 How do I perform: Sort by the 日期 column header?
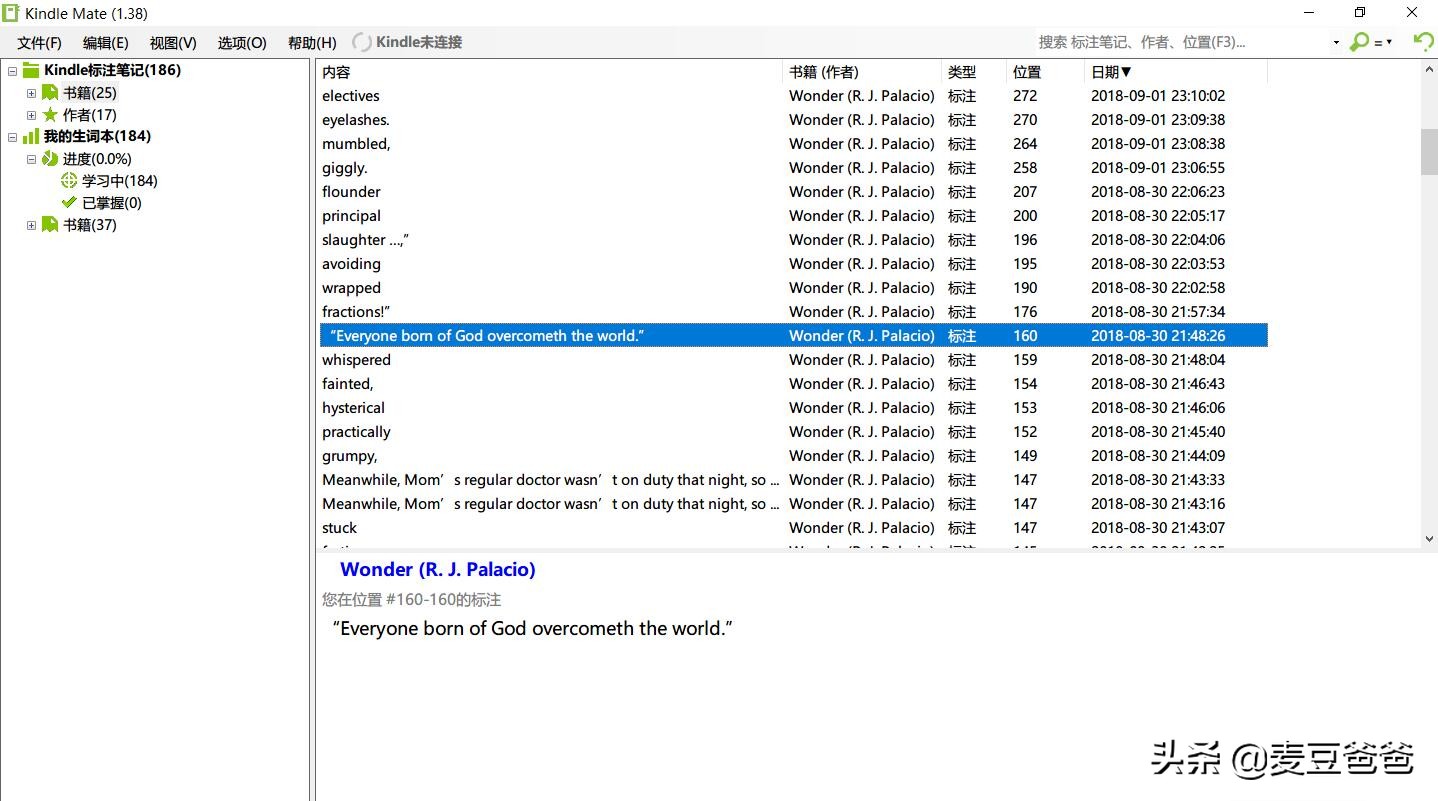tap(1111, 72)
